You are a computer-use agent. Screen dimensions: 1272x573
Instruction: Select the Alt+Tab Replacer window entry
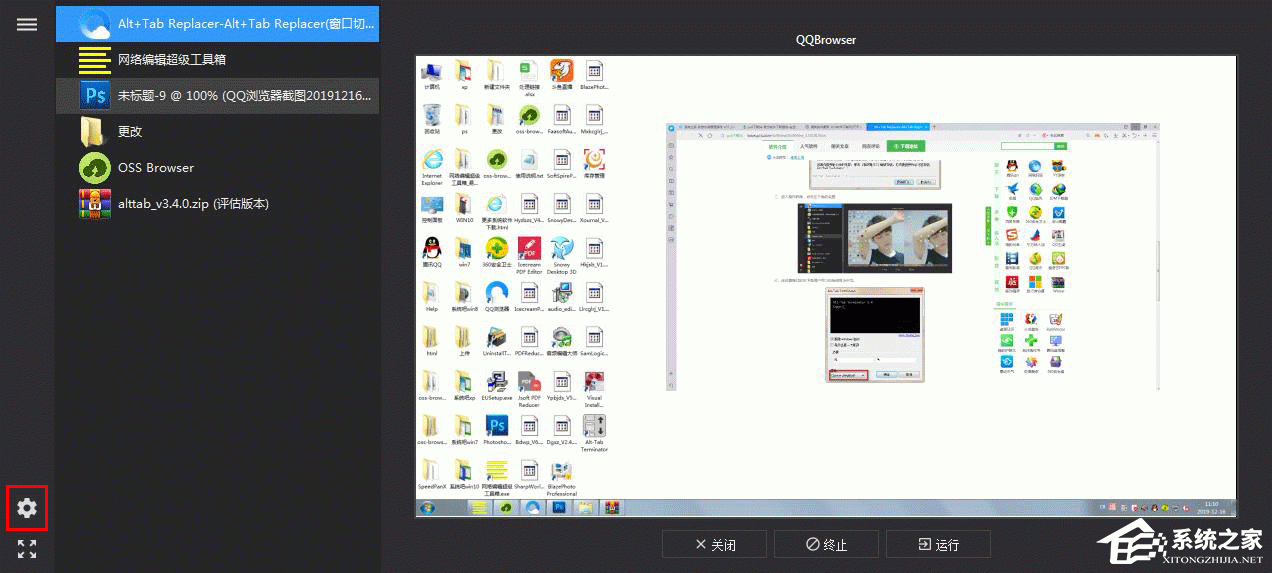pos(217,23)
